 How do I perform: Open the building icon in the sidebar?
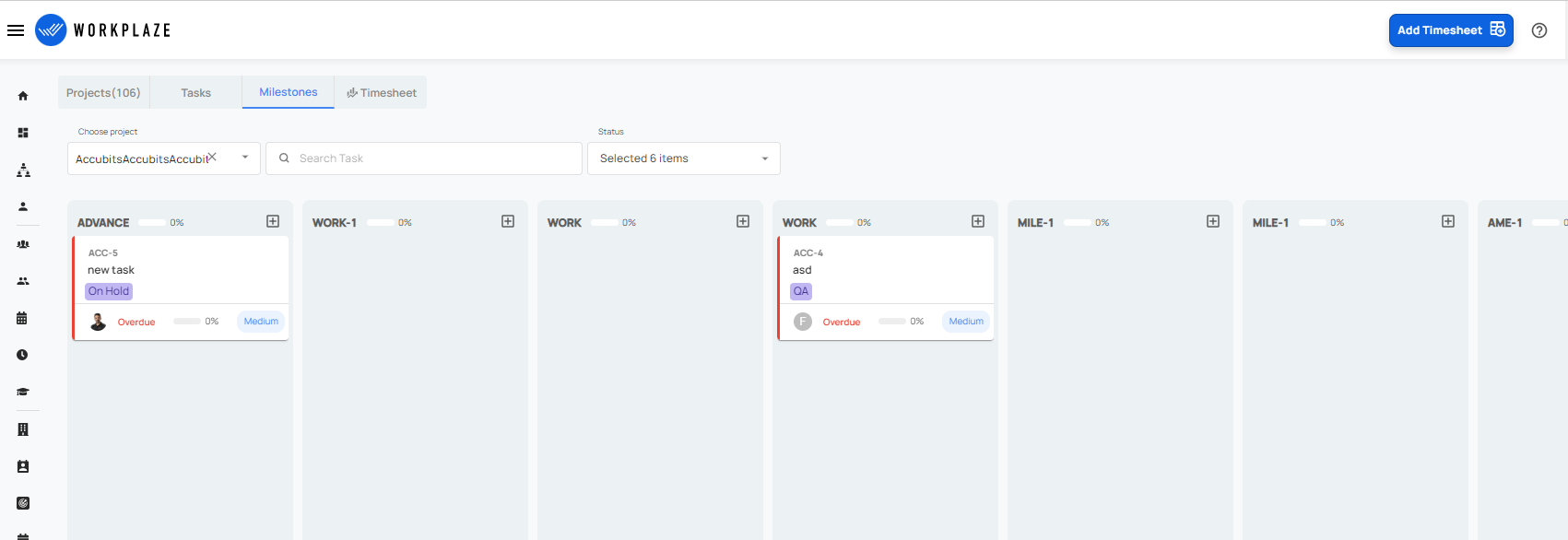click(23, 429)
